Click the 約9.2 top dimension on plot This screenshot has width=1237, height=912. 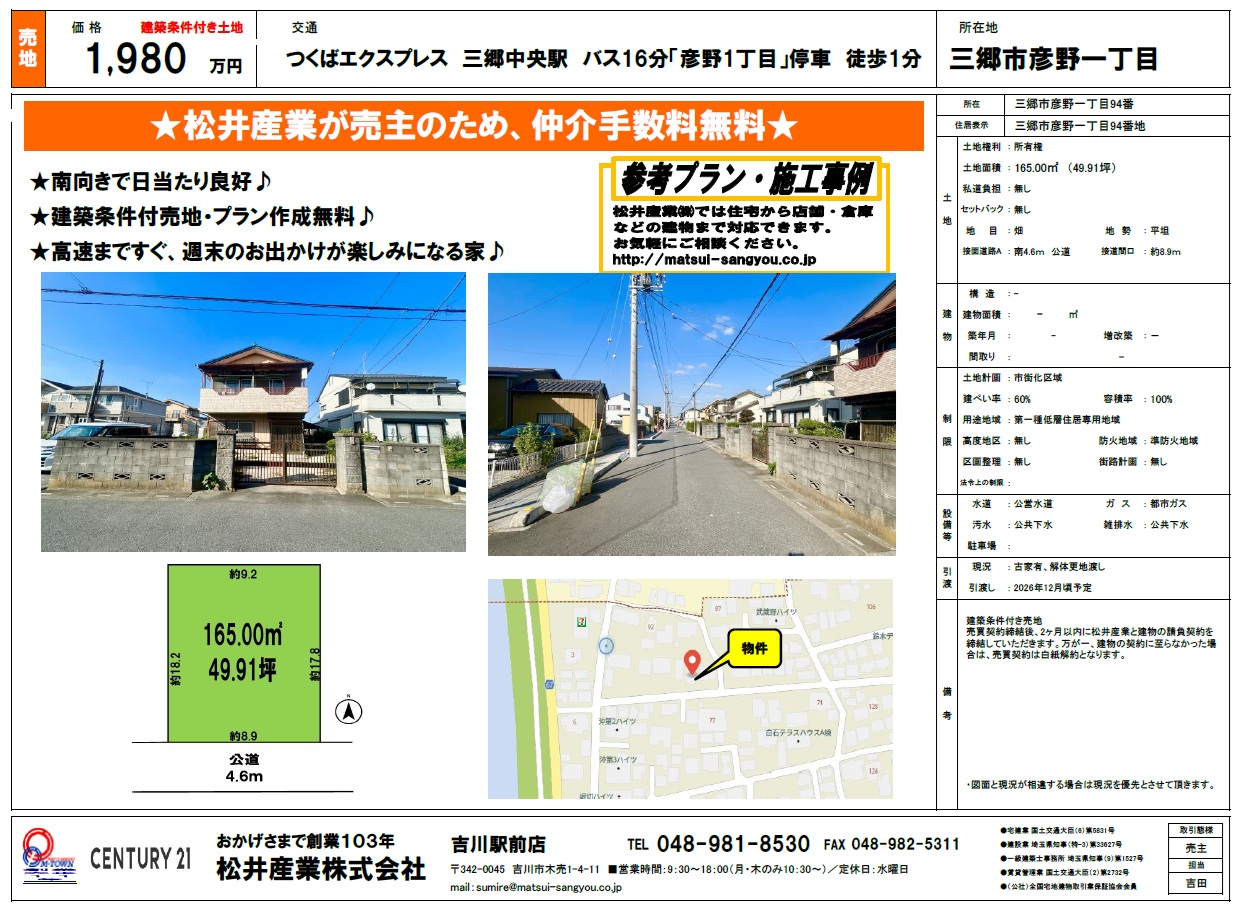(x=244, y=574)
